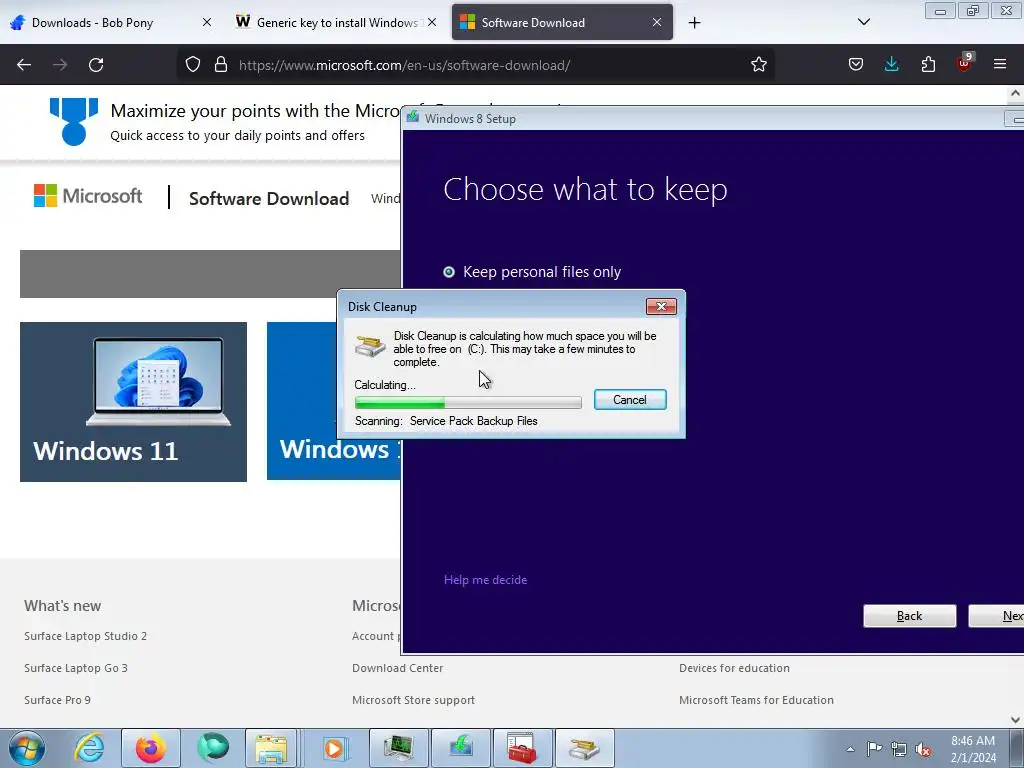Open the Microsoft Store support link
The width and height of the screenshot is (1024, 768).
click(x=413, y=700)
